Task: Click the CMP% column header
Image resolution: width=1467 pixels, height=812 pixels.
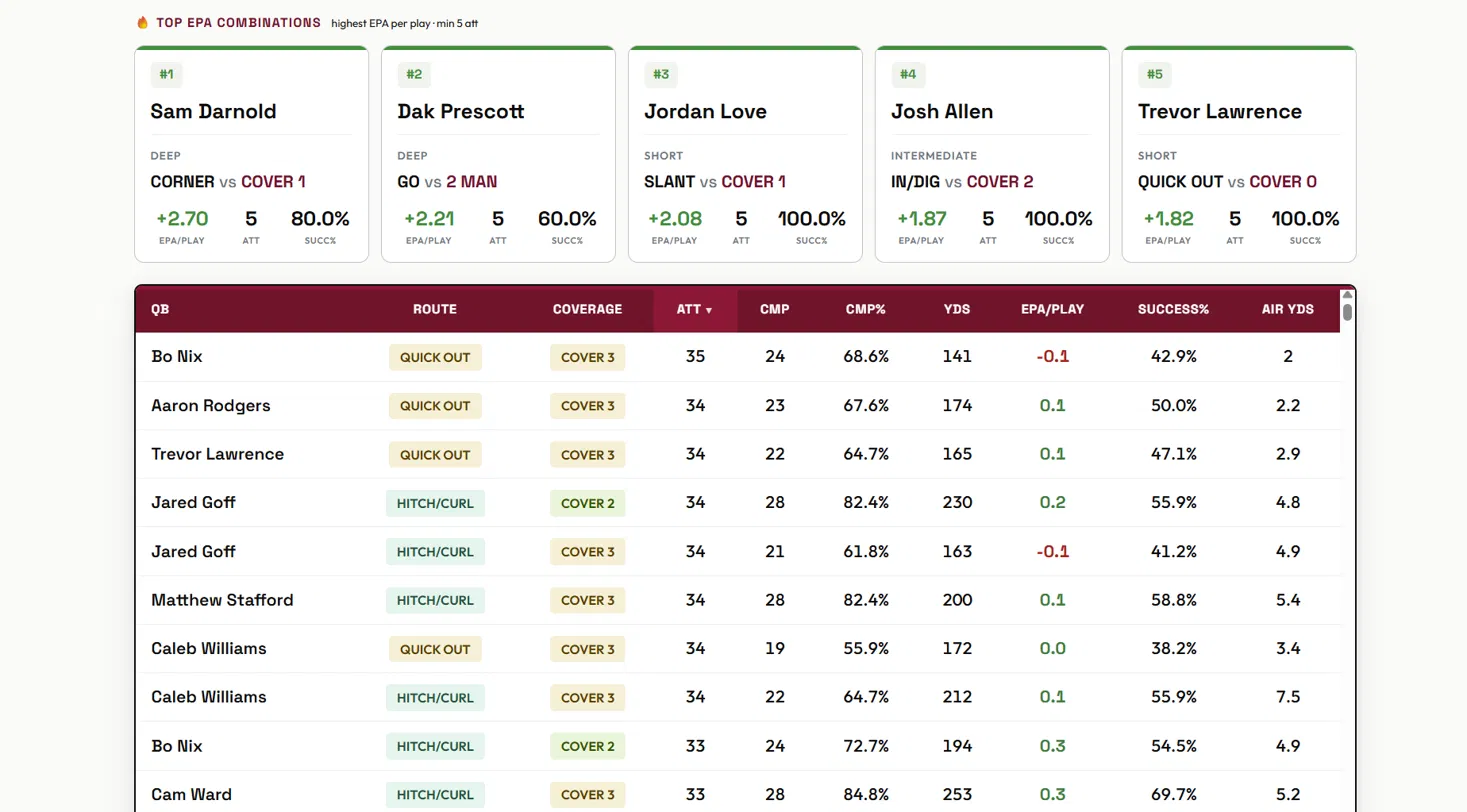Action: [x=866, y=309]
